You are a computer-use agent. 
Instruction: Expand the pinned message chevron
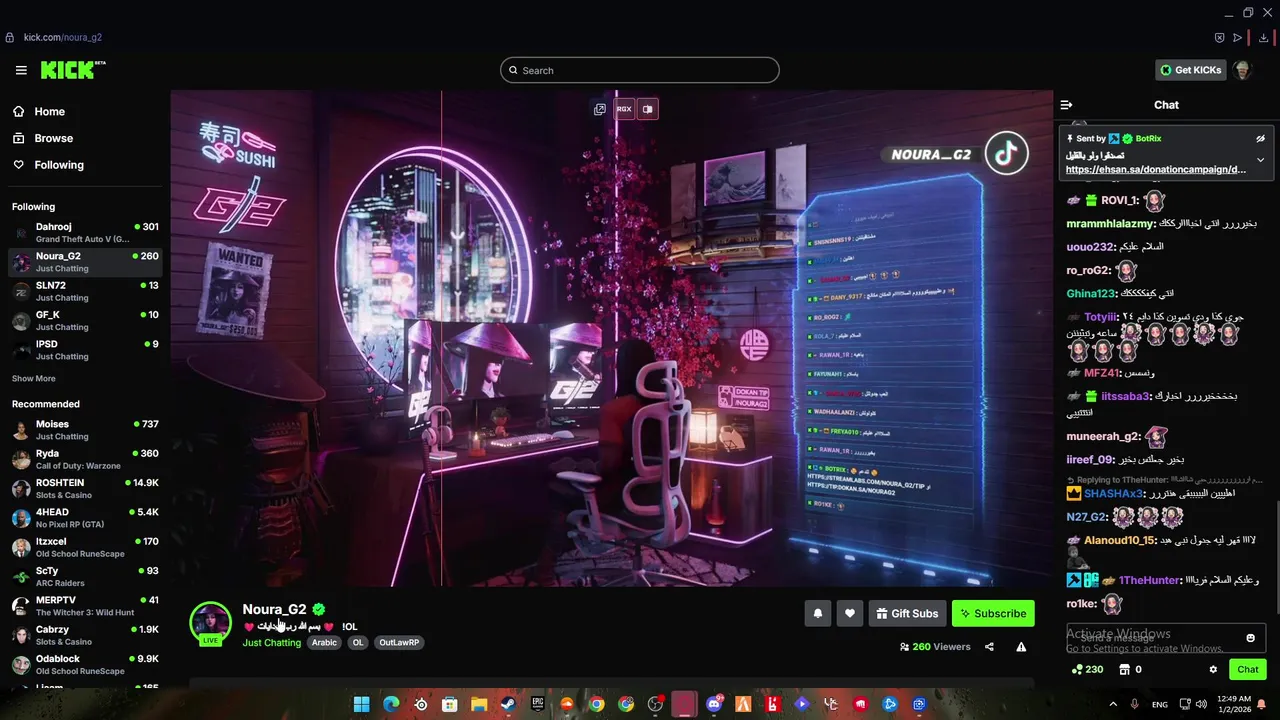click(1260, 160)
